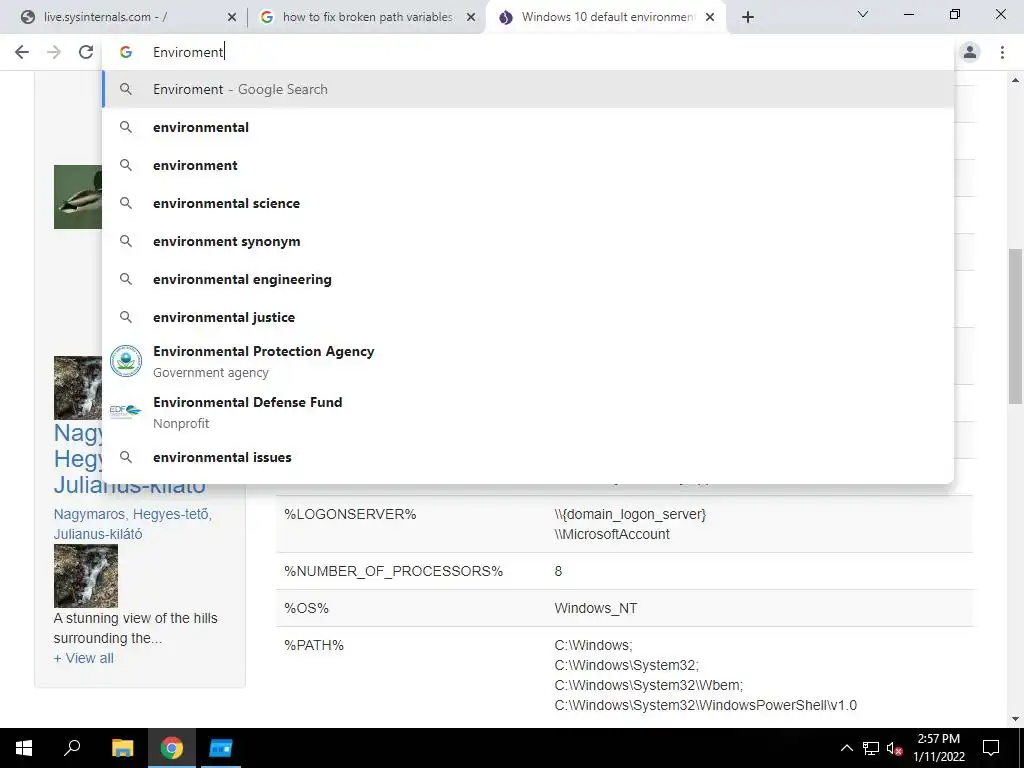Close the live.sysinternals.com tab

pyautogui.click(x=231, y=18)
